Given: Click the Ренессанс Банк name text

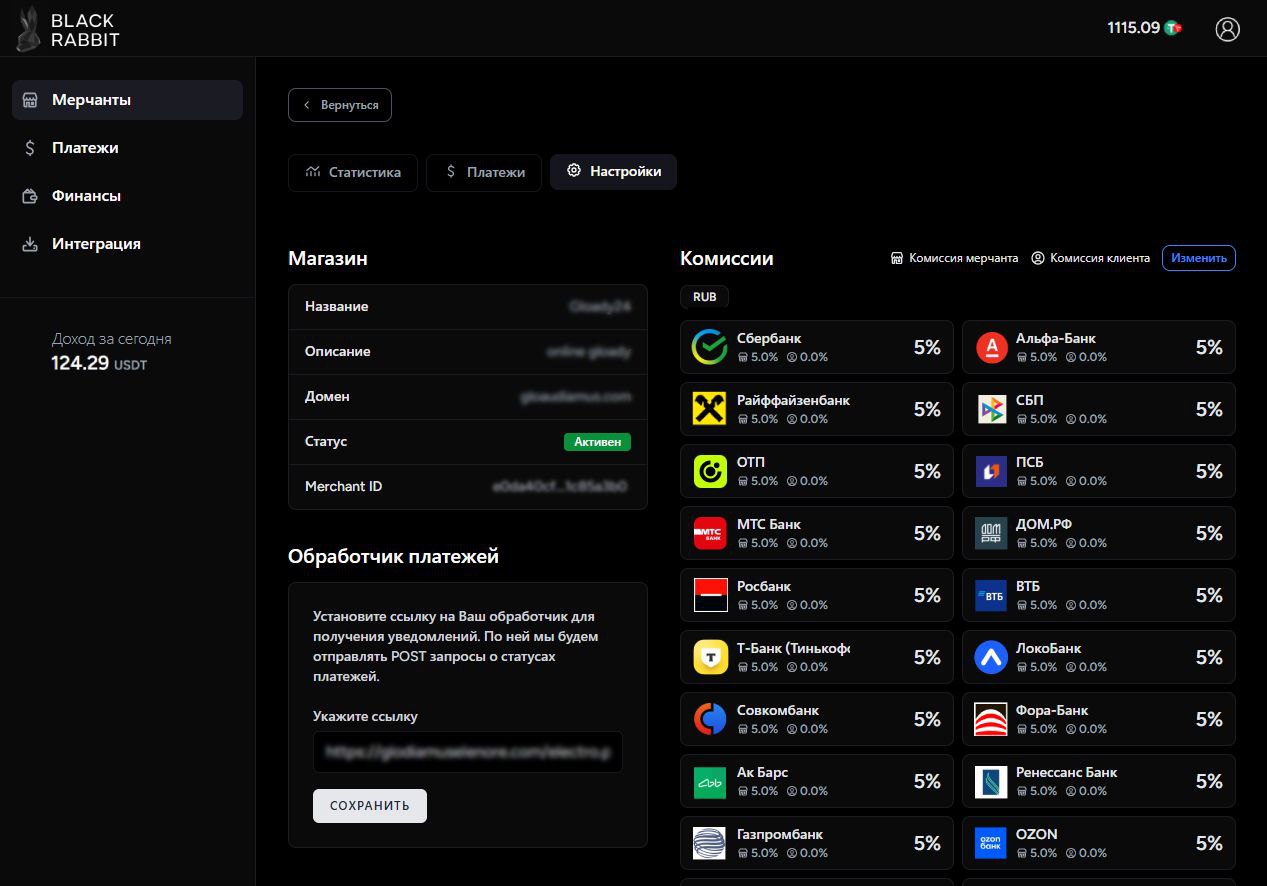Looking at the screenshot, I should (1067, 772).
